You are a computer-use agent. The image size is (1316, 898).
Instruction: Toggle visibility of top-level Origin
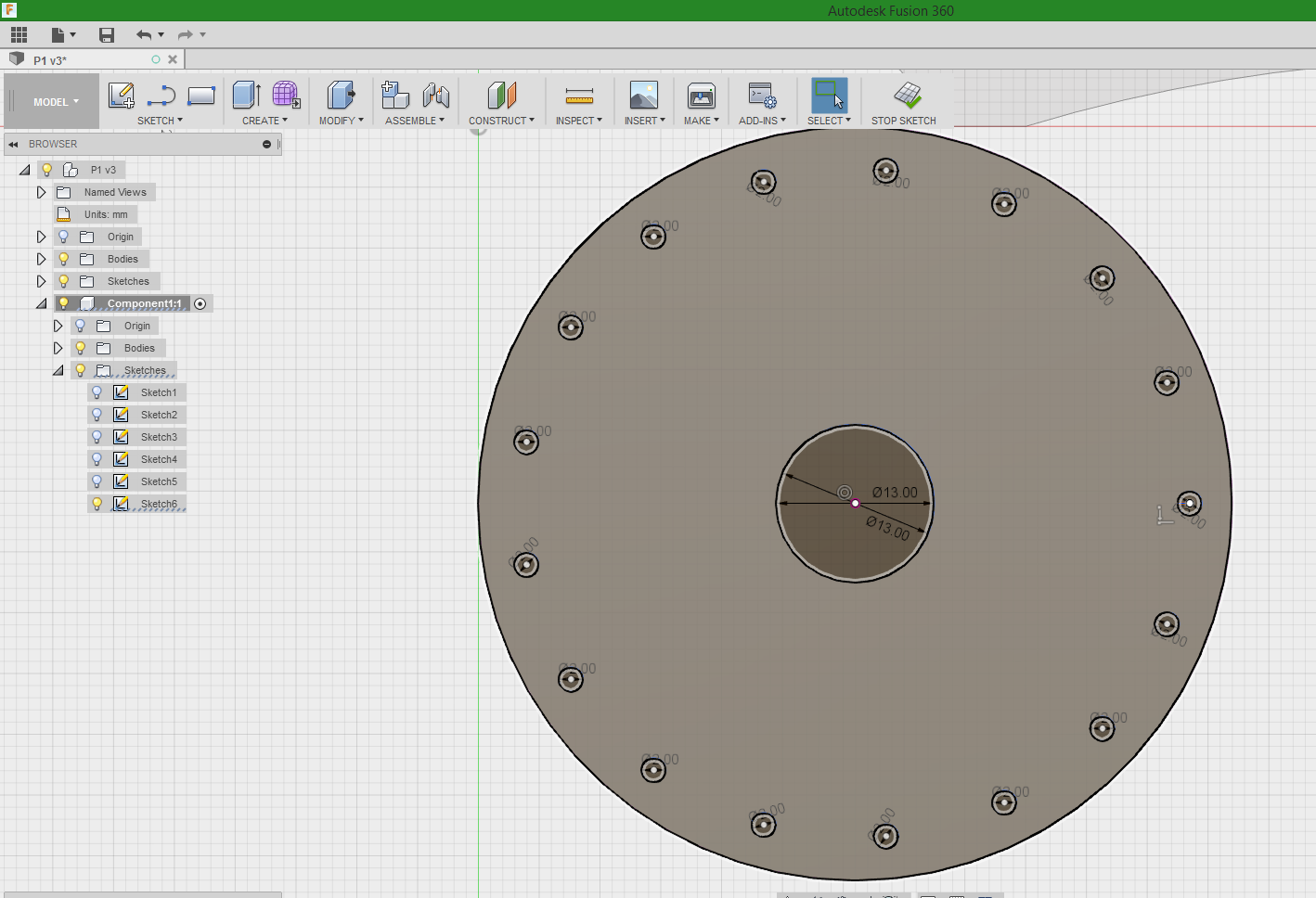64,237
